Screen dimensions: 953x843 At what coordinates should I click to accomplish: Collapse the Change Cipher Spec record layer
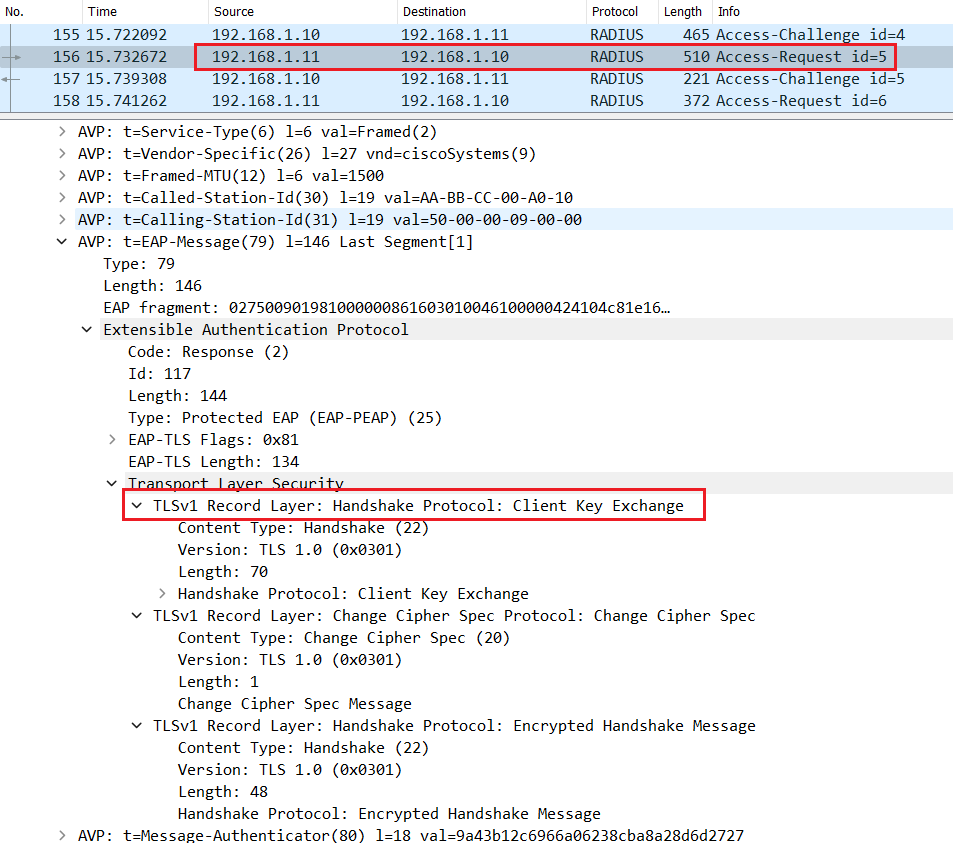pyautogui.click(x=137, y=615)
